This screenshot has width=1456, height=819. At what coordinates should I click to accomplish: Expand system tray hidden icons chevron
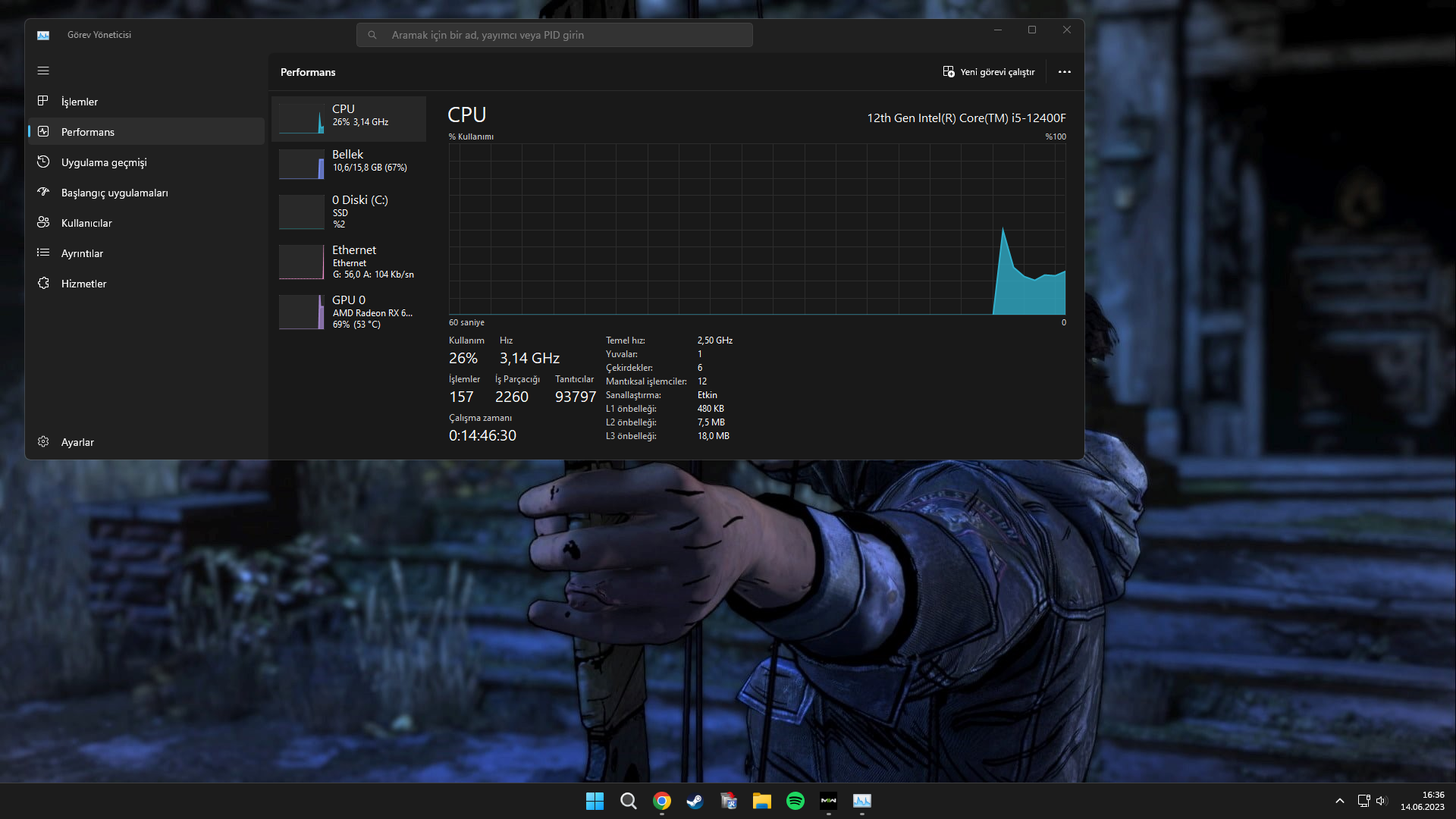click(1340, 801)
